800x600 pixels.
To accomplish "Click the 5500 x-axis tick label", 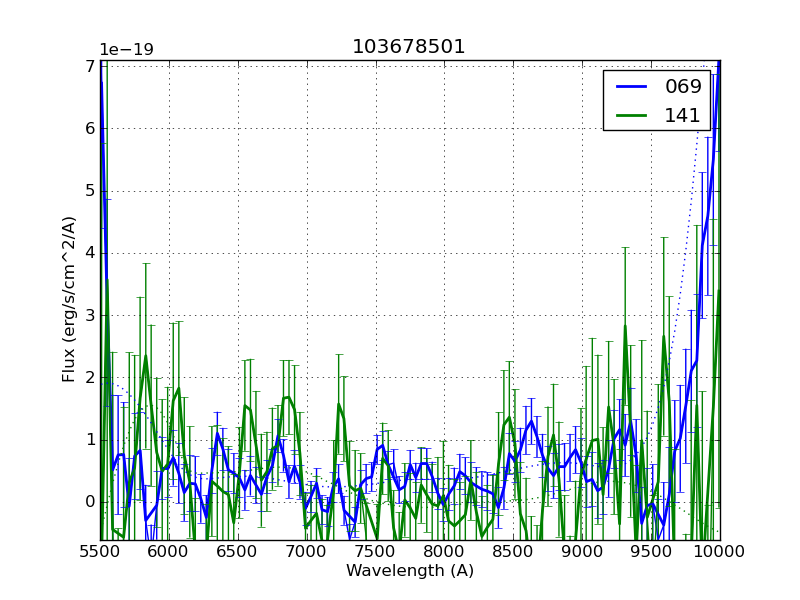I will click(100, 552).
